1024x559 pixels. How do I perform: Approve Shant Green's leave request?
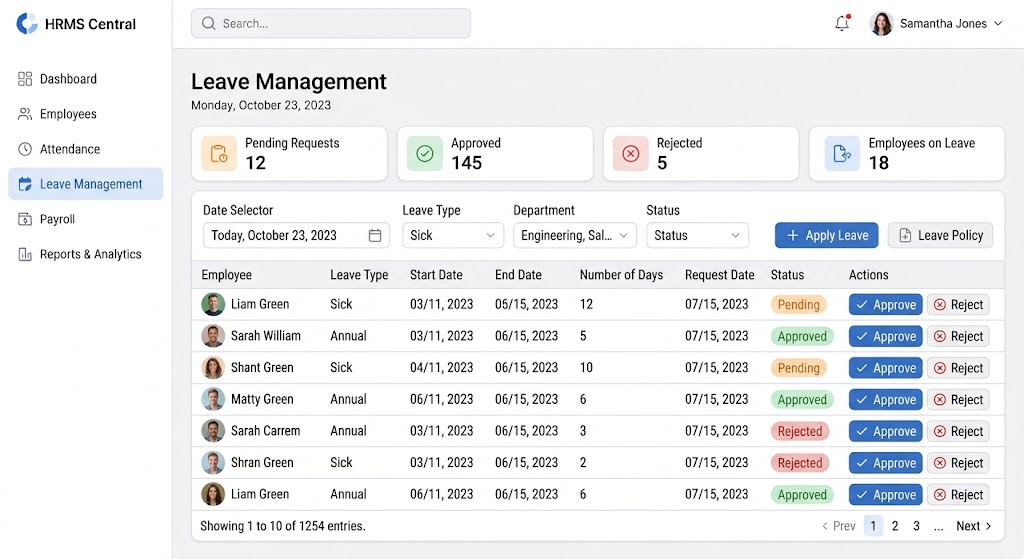coord(886,368)
